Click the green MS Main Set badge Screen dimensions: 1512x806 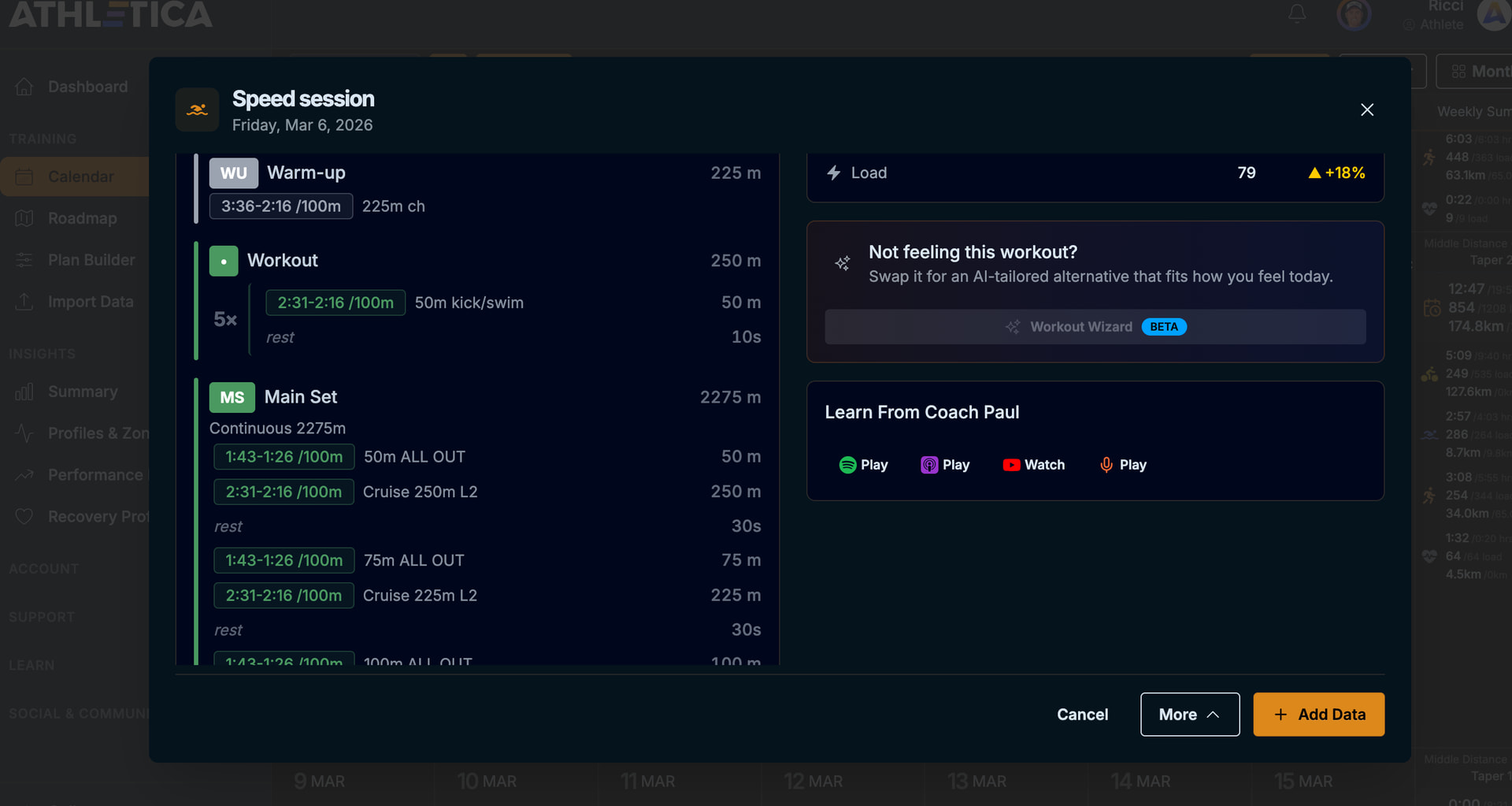click(232, 397)
